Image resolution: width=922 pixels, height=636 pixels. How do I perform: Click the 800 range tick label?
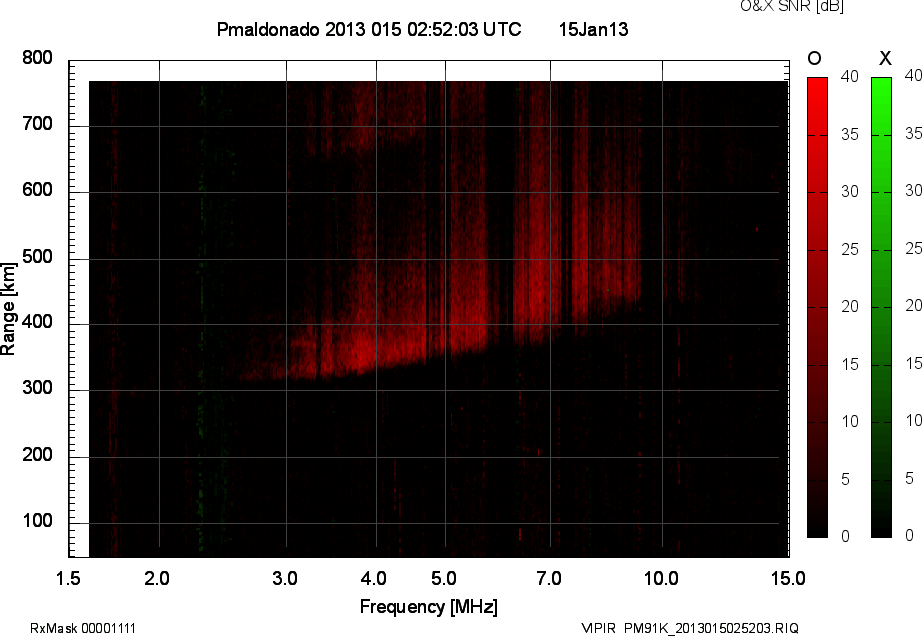pos(37,58)
